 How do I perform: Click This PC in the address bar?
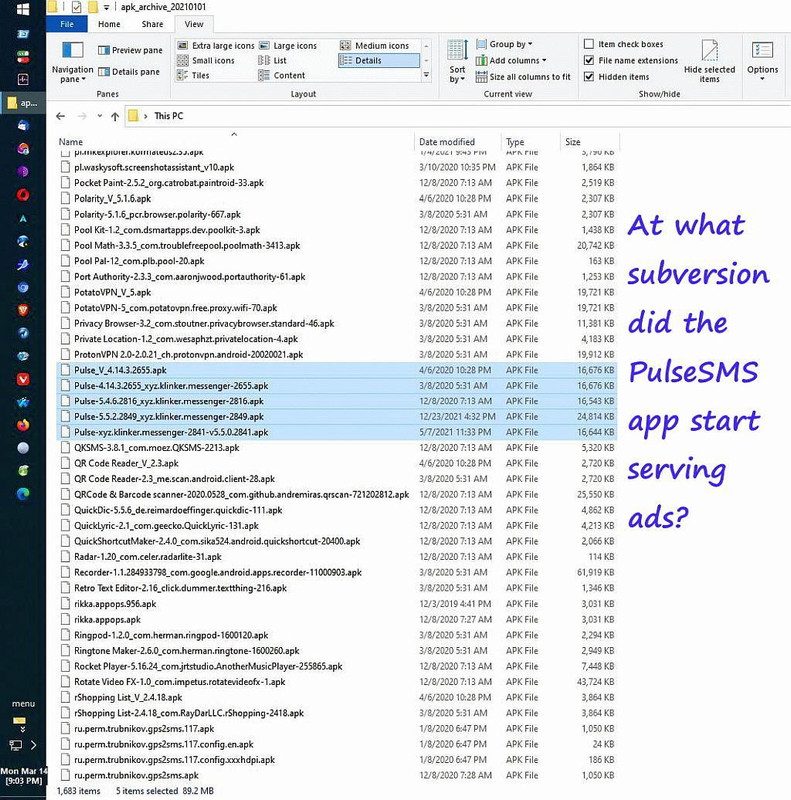click(169, 116)
